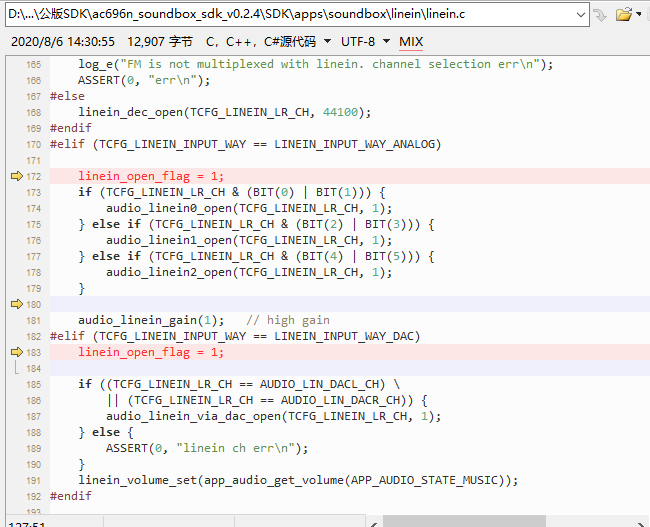Click the horizontal scrollbar left arrow

pyautogui.click(x=374, y=523)
